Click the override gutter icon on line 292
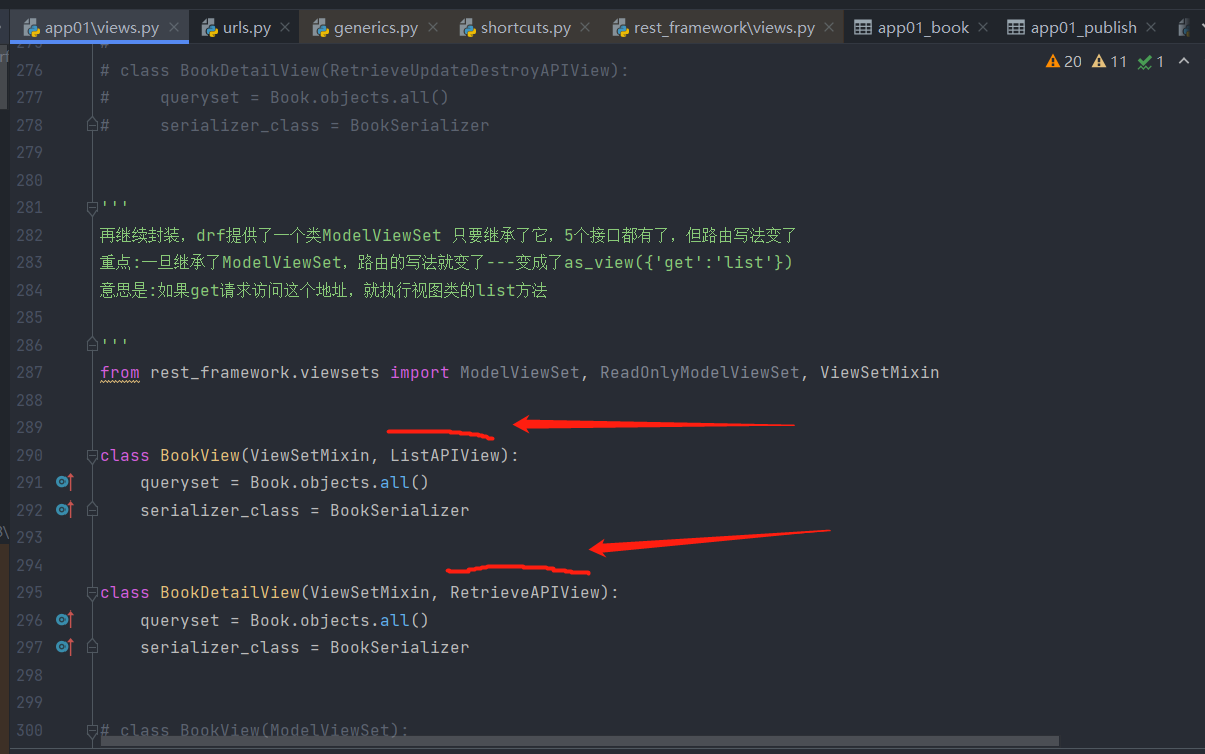1205x754 pixels. click(x=65, y=510)
